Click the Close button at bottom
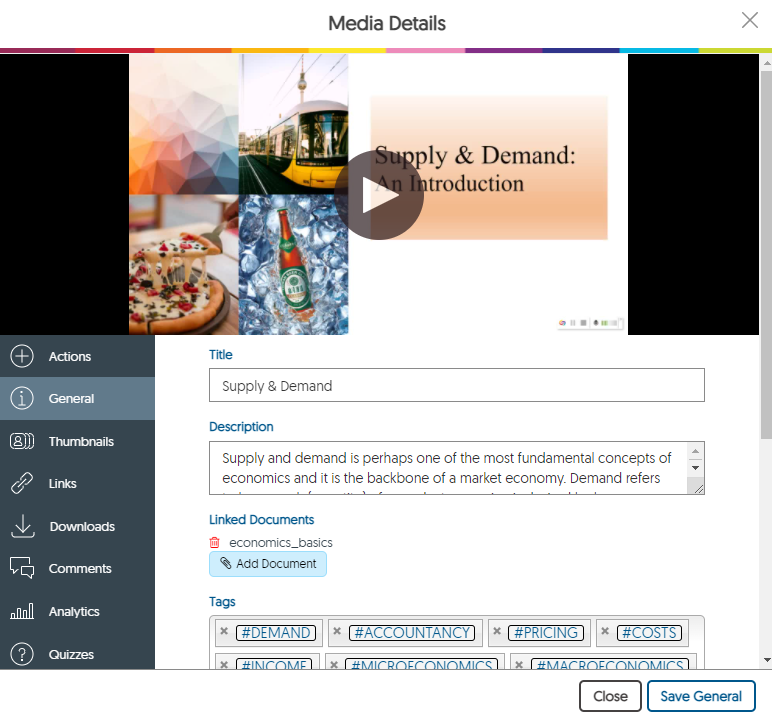772x719 pixels. click(x=610, y=696)
